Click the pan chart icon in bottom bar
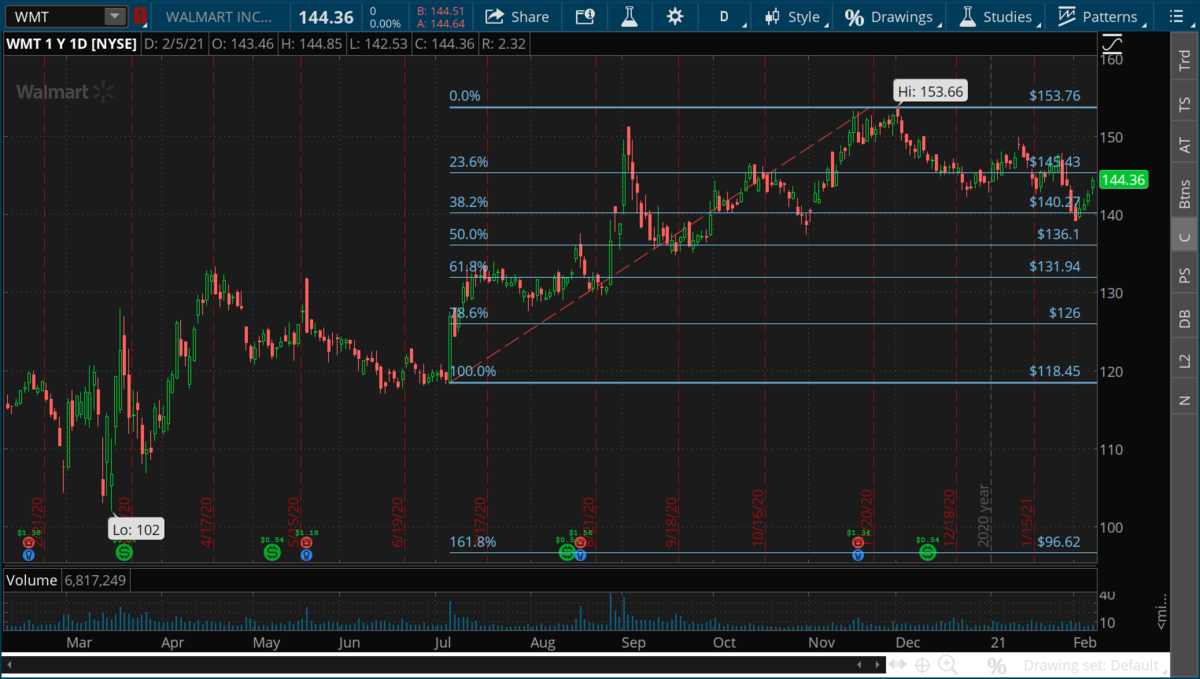The height and width of the screenshot is (679, 1200). tap(897, 664)
